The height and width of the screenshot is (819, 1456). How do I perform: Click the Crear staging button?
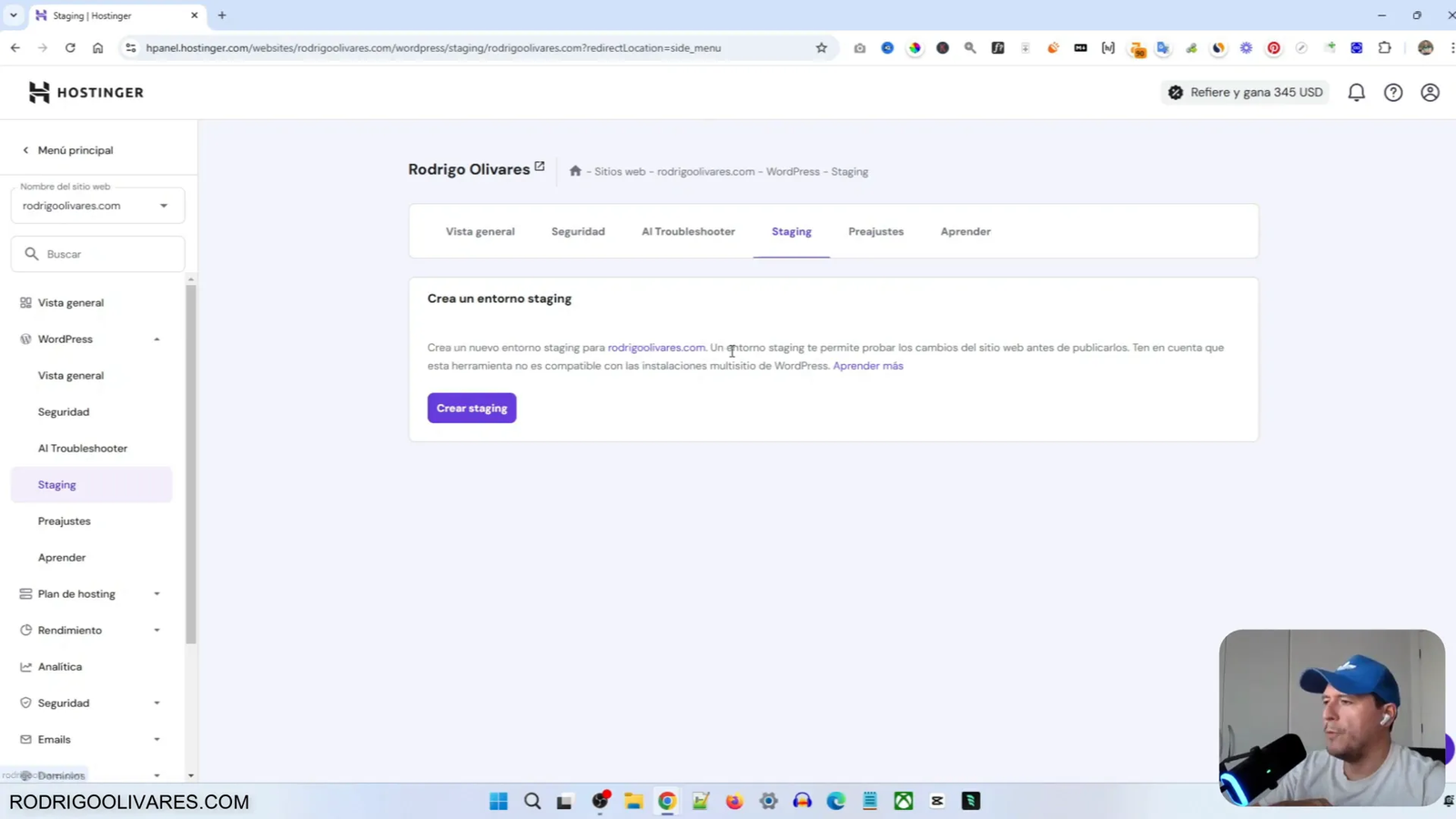click(x=471, y=408)
